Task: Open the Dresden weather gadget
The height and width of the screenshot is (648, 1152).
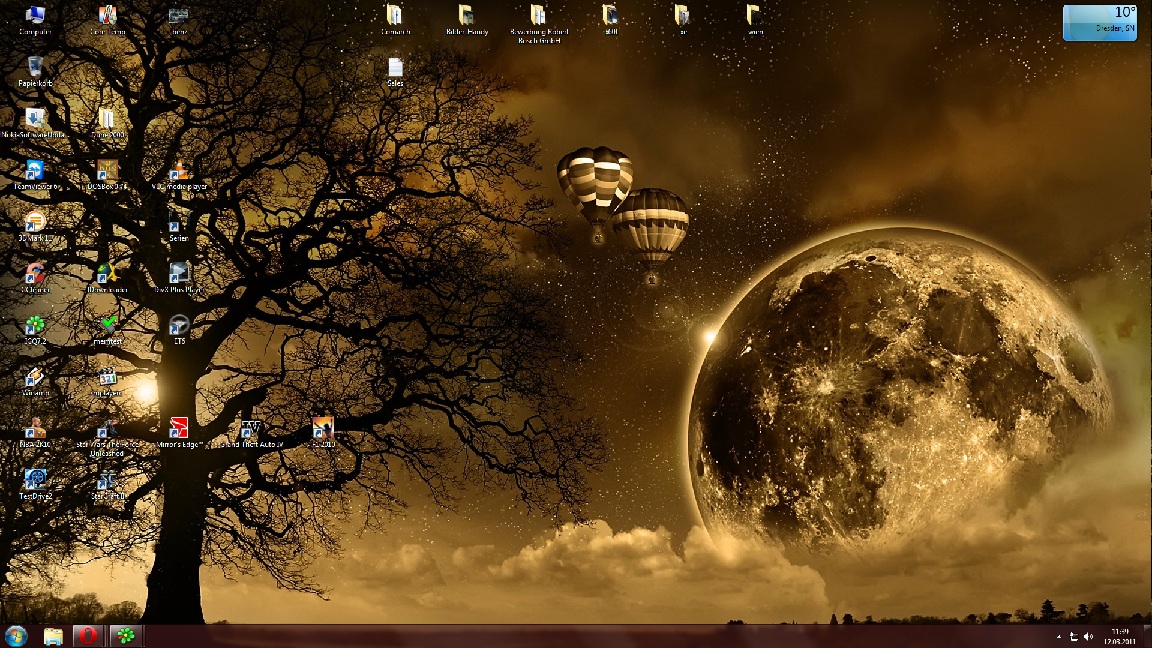Action: [x=1099, y=22]
